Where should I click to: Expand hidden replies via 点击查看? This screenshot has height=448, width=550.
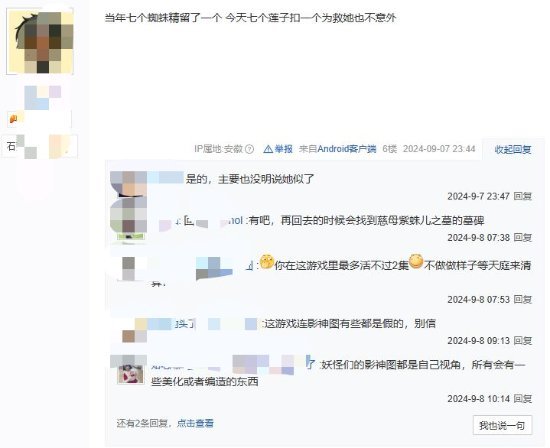[195, 423]
